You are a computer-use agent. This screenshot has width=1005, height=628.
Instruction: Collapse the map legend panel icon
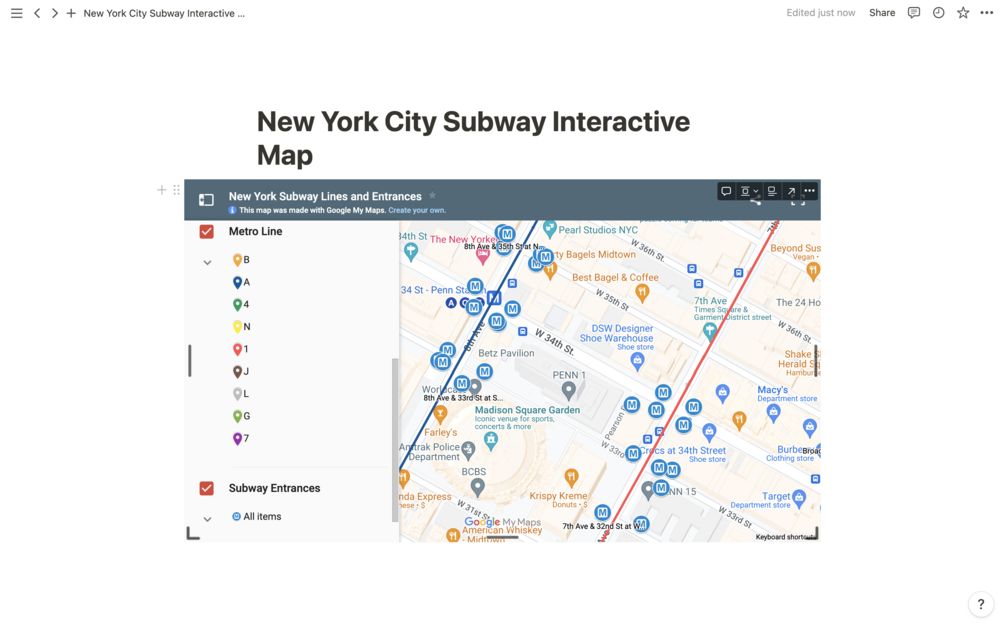click(206, 200)
